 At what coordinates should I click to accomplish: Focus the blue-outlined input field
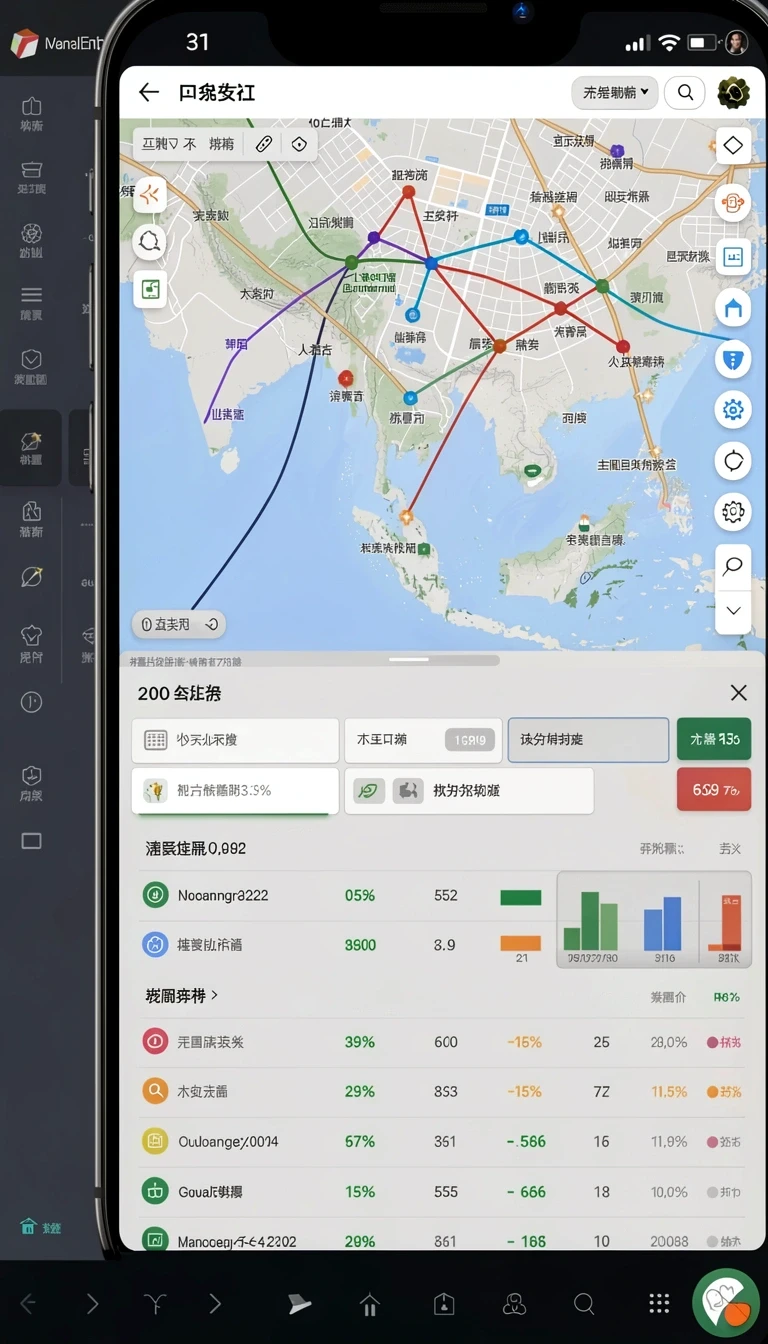588,740
